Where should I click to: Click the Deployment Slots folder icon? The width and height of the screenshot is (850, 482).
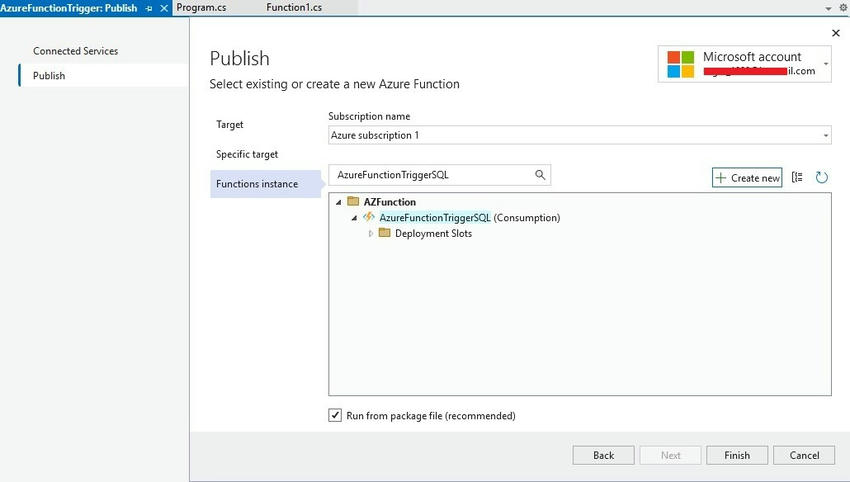pos(384,233)
